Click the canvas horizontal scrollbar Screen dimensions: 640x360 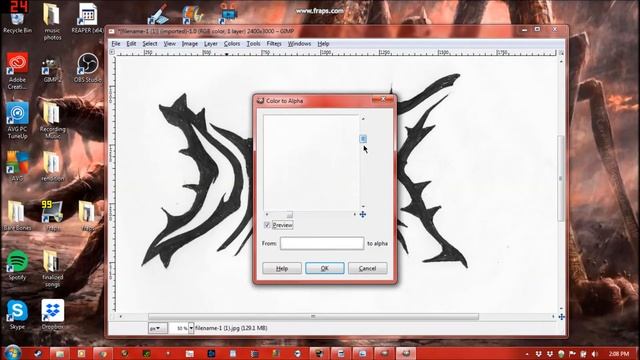(x=313, y=317)
